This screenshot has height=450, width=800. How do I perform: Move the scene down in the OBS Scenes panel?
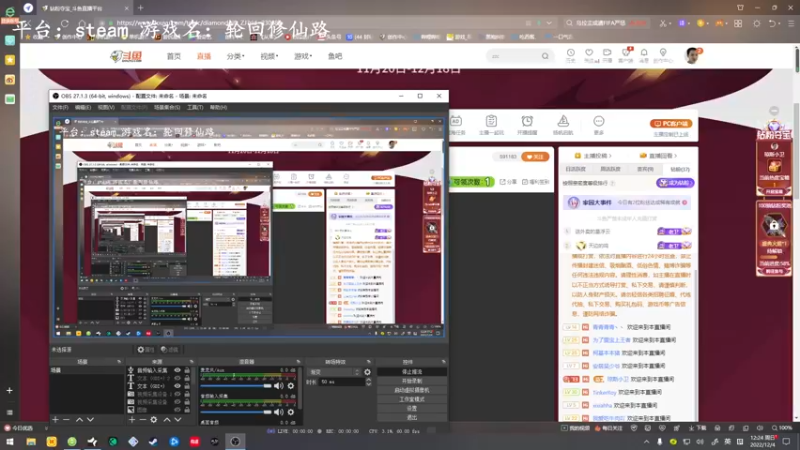tap(90, 419)
